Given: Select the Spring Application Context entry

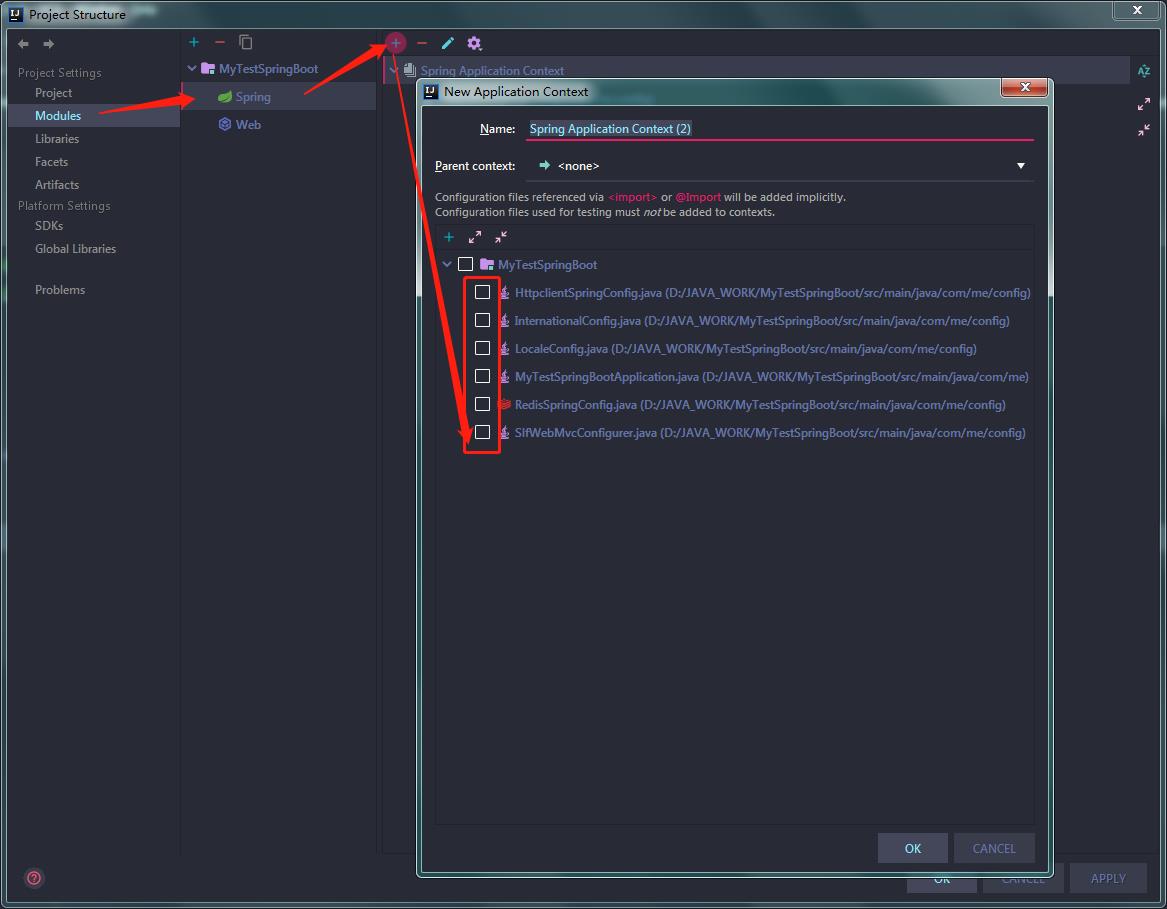Looking at the screenshot, I should pos(492,71).
